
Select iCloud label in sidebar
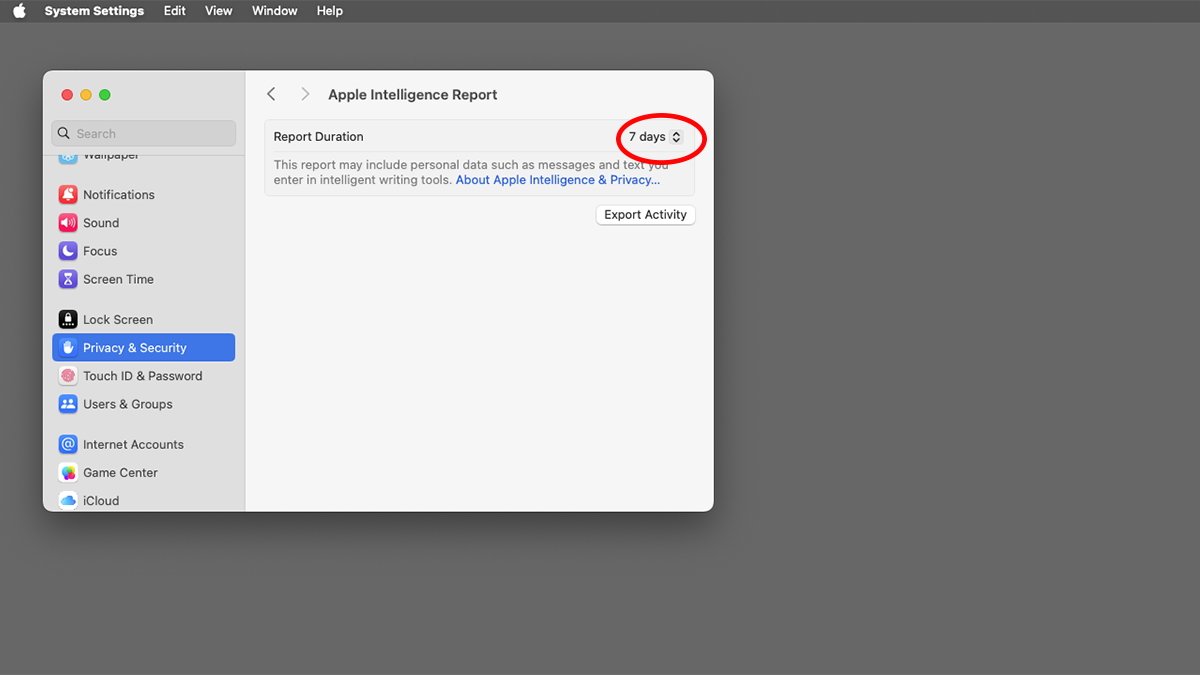point(101,500)
